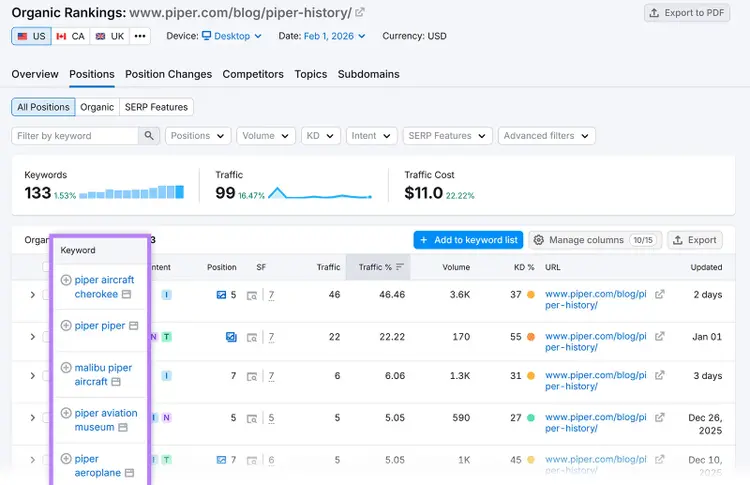This screenshot has width=750, height=485.
Task: Open SERP view icon for malibu piper aircraft
Action: click(x=116, y=382)
